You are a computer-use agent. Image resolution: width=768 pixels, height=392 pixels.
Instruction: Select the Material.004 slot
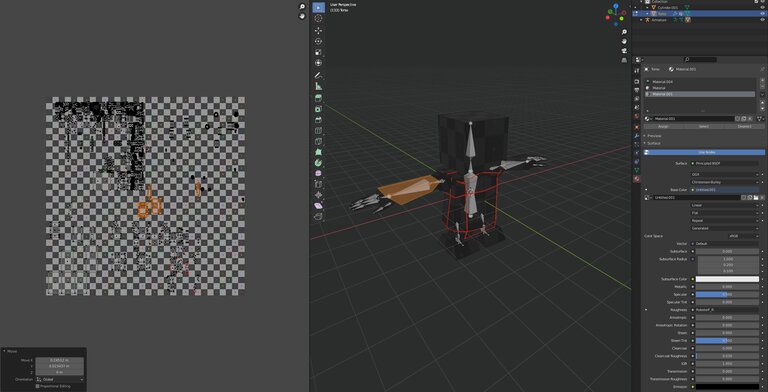click(700, 82)
